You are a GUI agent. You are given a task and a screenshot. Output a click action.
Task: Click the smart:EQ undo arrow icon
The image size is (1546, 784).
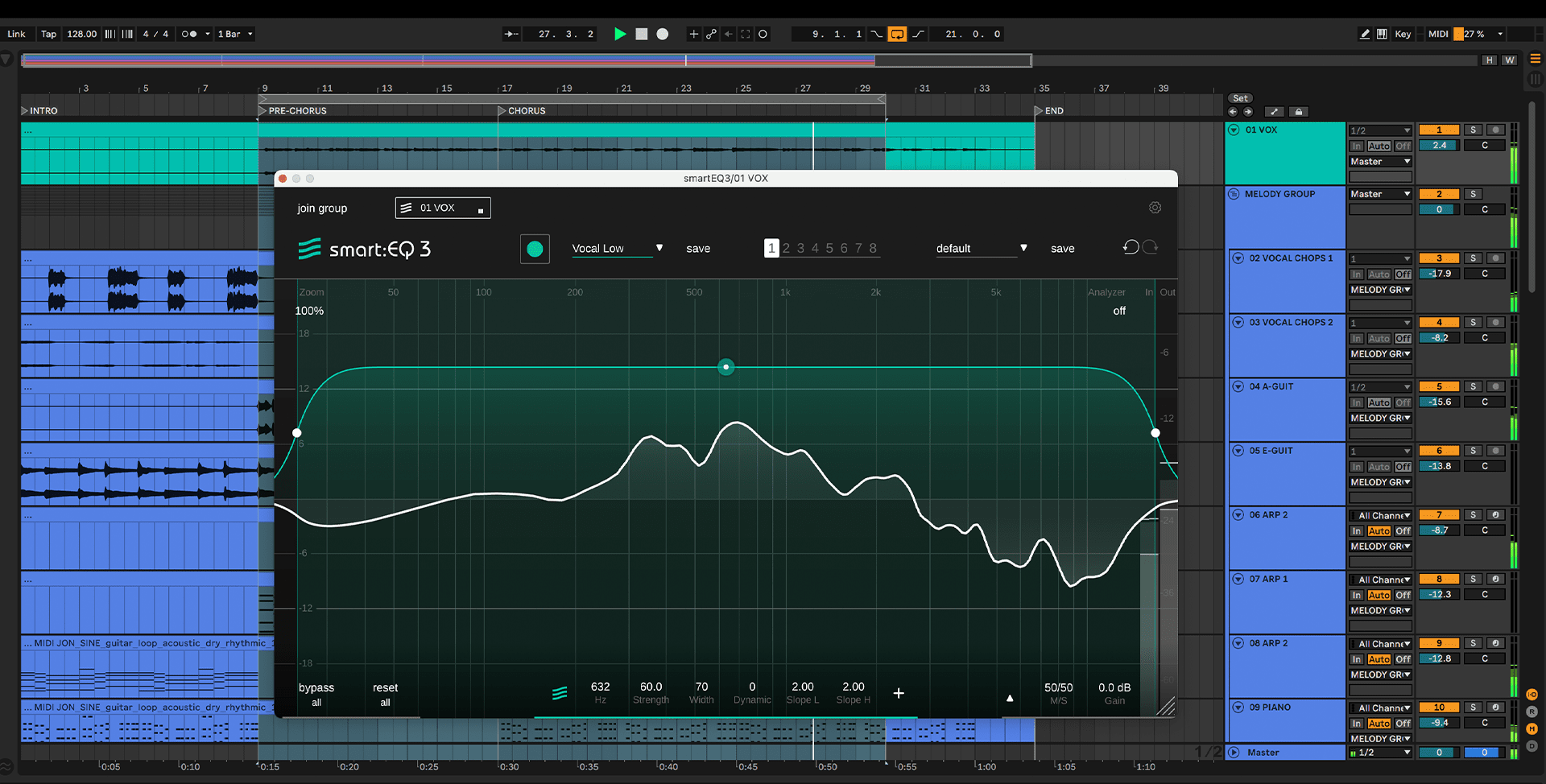[x=1131, y=247]
